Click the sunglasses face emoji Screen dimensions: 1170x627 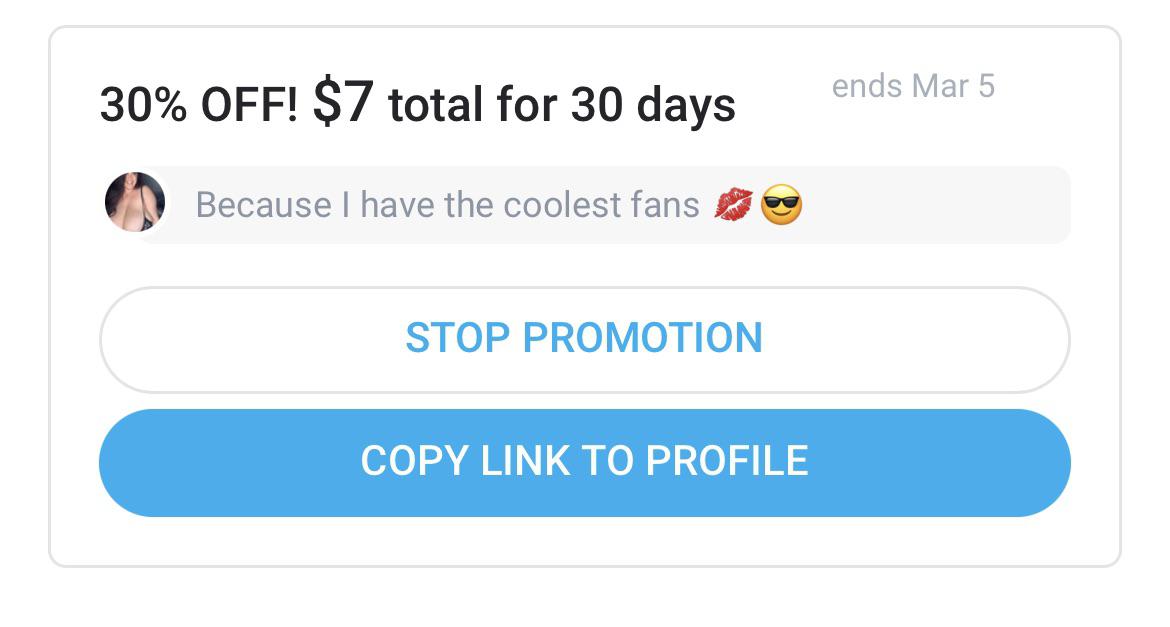coord(781,206)
